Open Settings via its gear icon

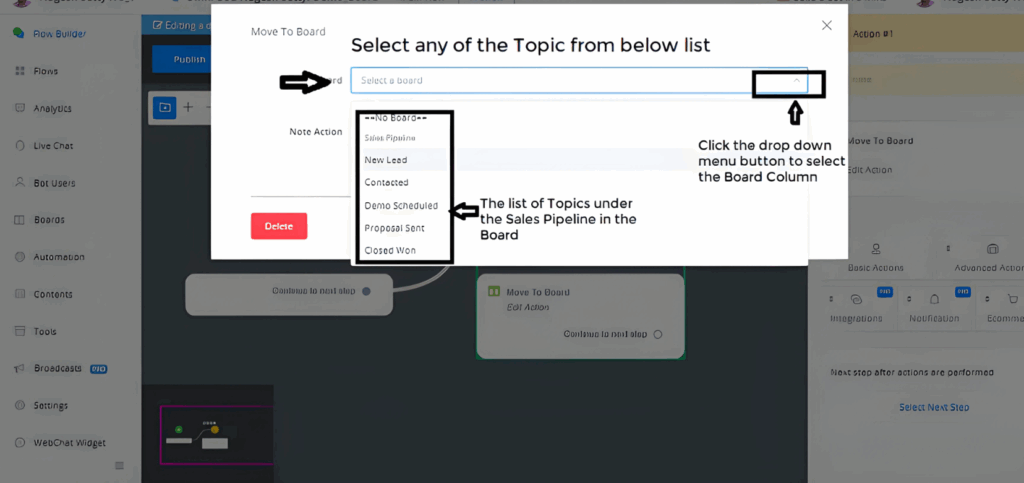click(19, 406)
